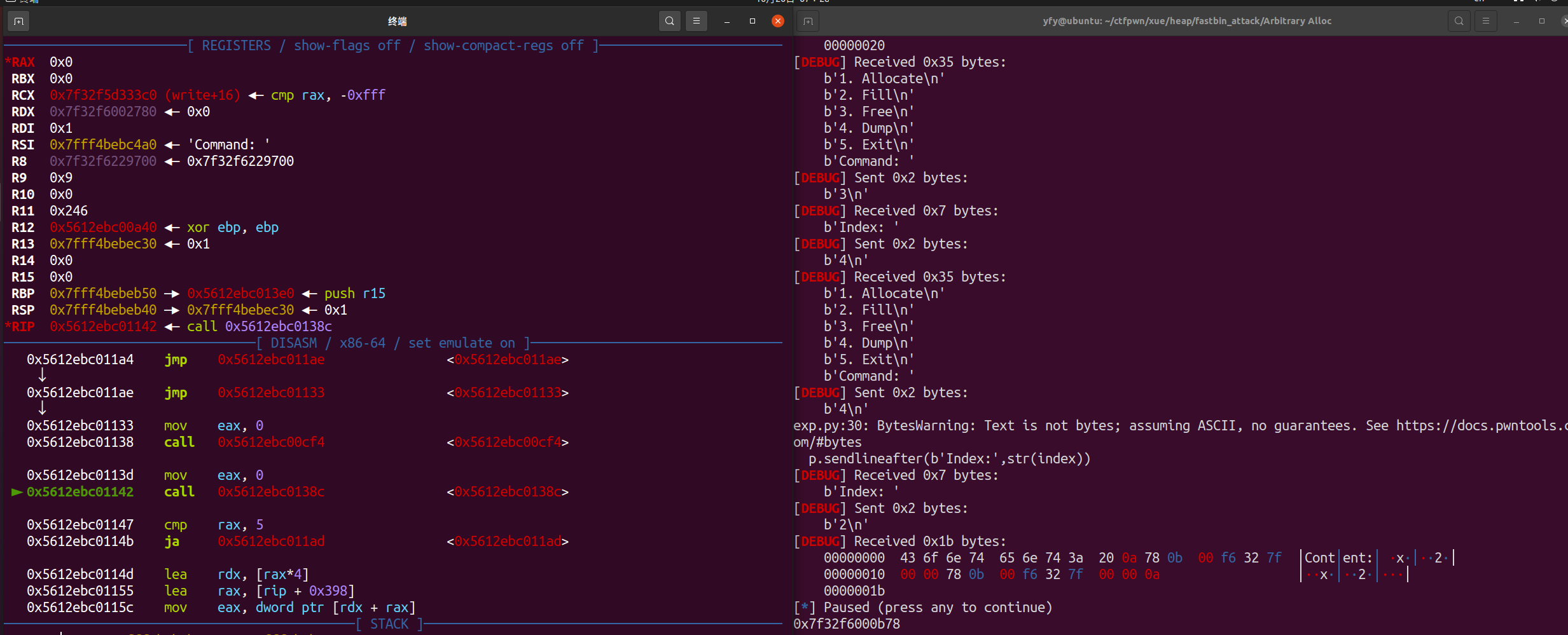Minimize the left terminal window

click(726, 21)
